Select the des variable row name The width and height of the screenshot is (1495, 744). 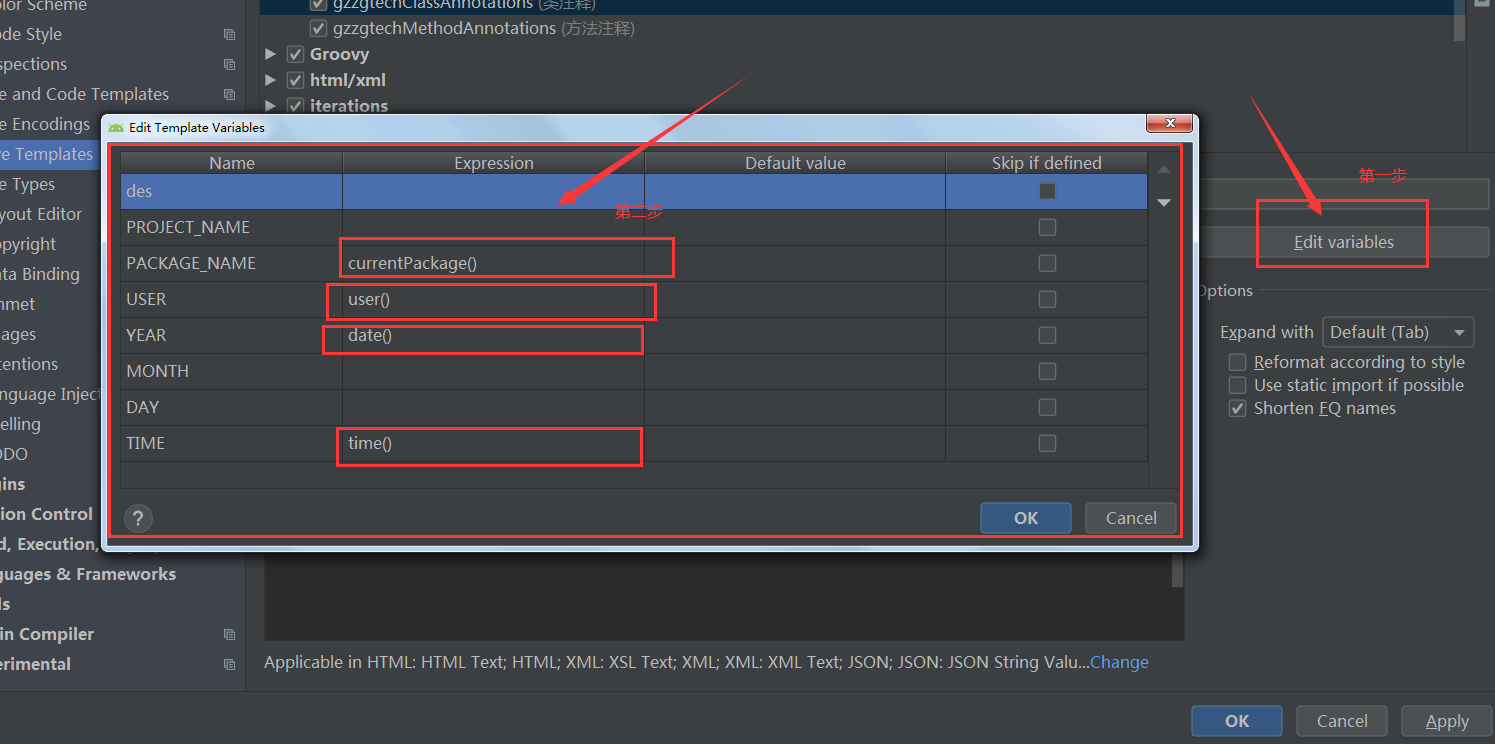(232, 191)
